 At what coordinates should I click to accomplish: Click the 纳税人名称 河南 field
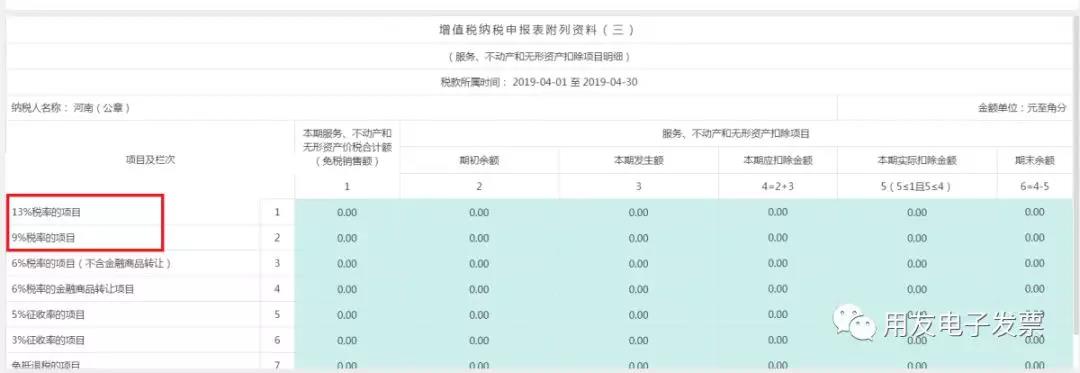coord(70,108)
